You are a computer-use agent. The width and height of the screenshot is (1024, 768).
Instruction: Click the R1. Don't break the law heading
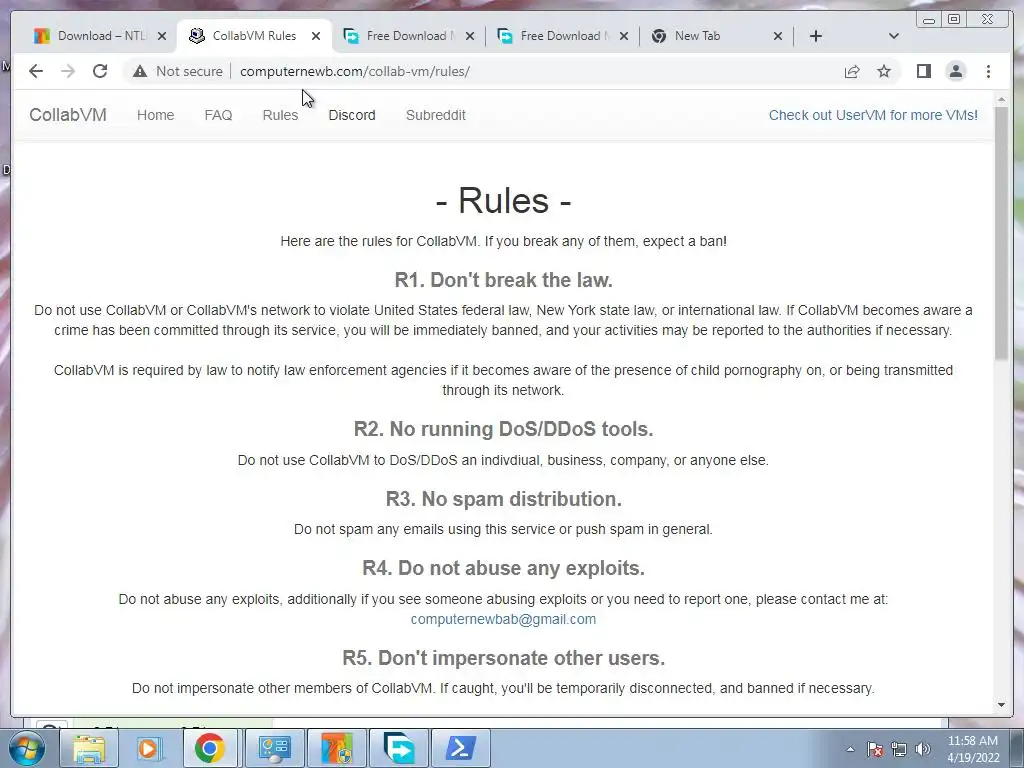point(504,280)
